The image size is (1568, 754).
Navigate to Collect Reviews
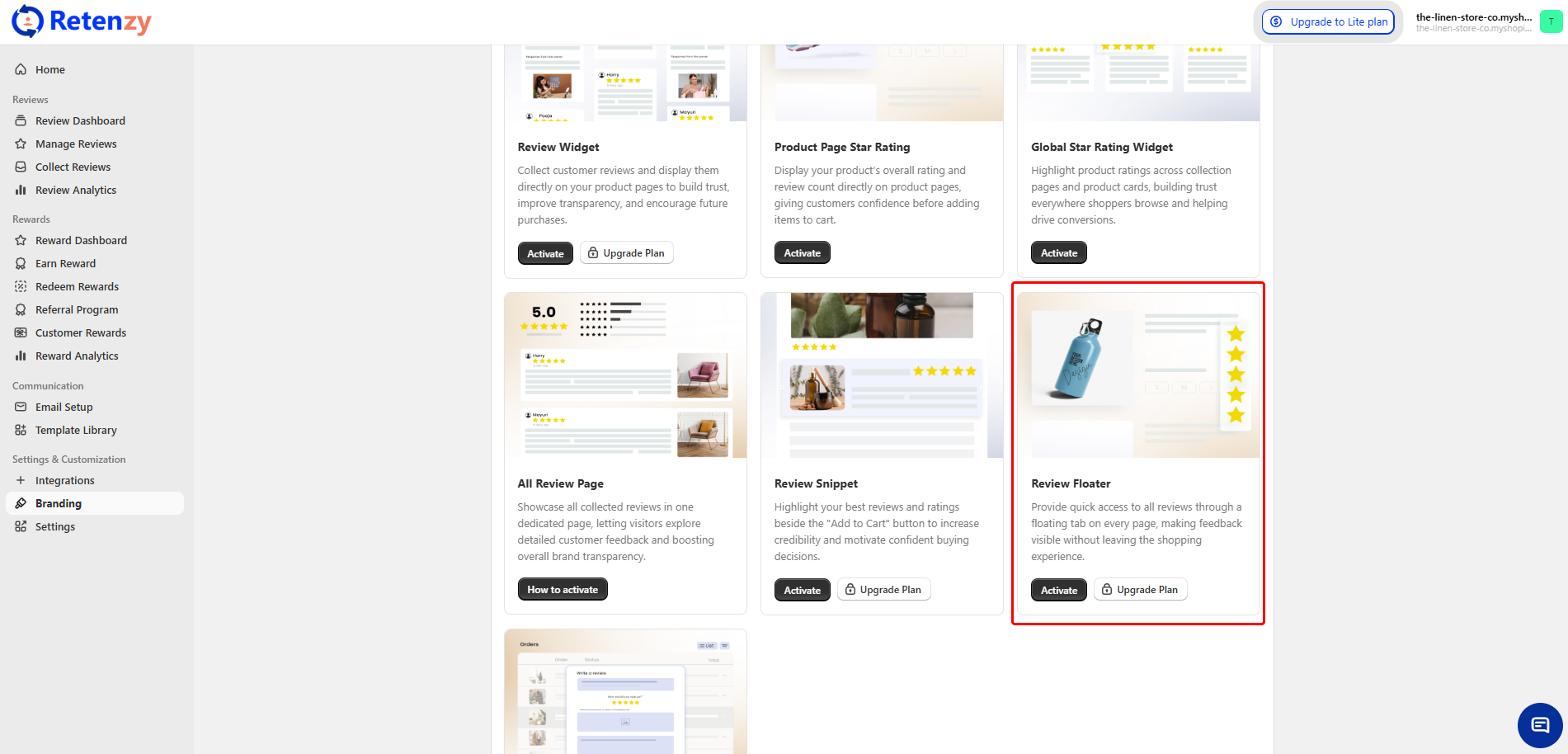click(95, 167)
